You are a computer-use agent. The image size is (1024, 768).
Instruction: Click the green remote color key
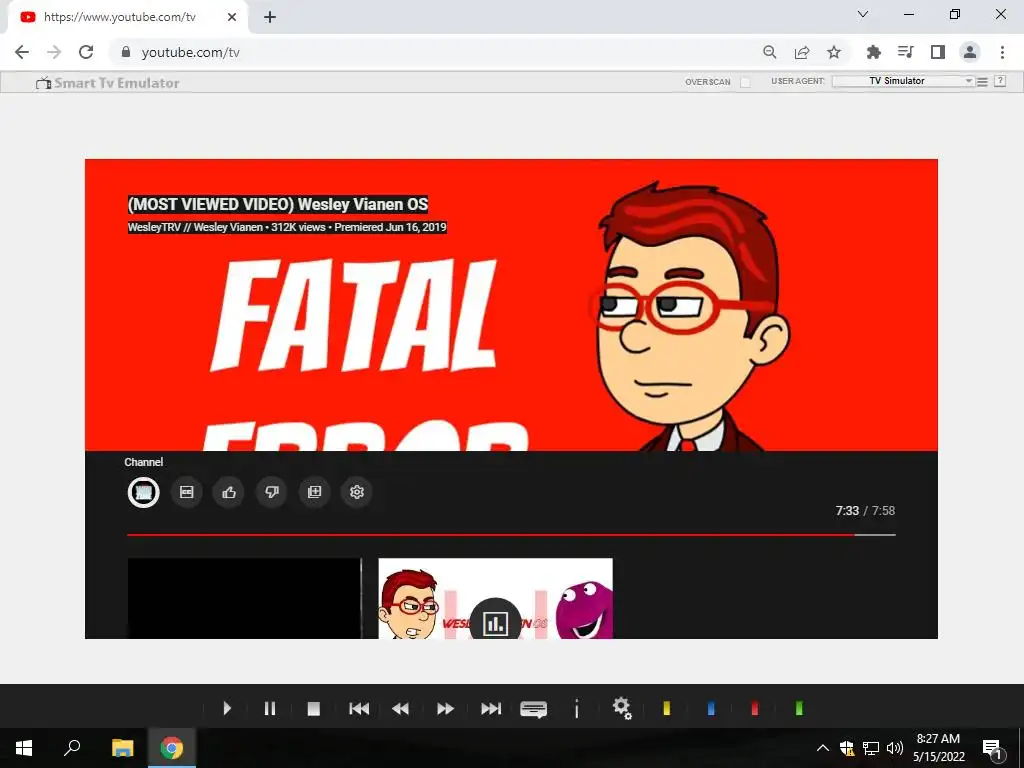(799, 708)
